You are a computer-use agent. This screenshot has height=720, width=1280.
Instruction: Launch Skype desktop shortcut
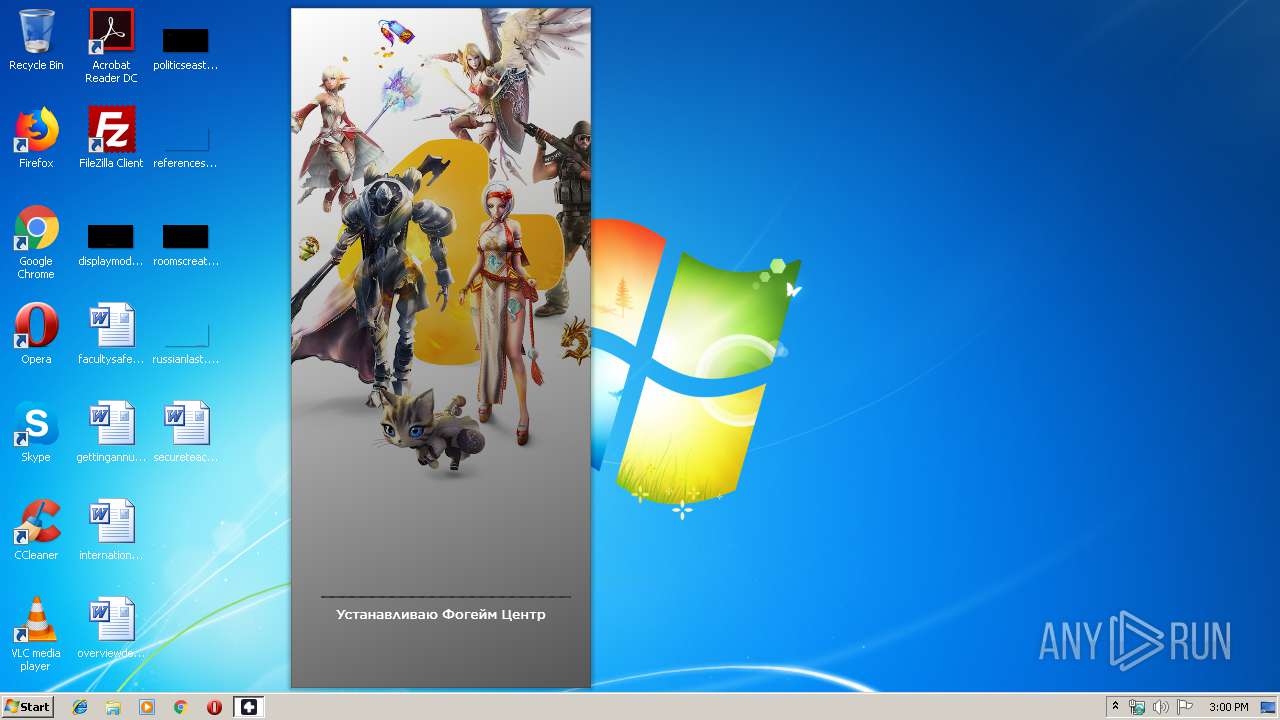point(36,432)
